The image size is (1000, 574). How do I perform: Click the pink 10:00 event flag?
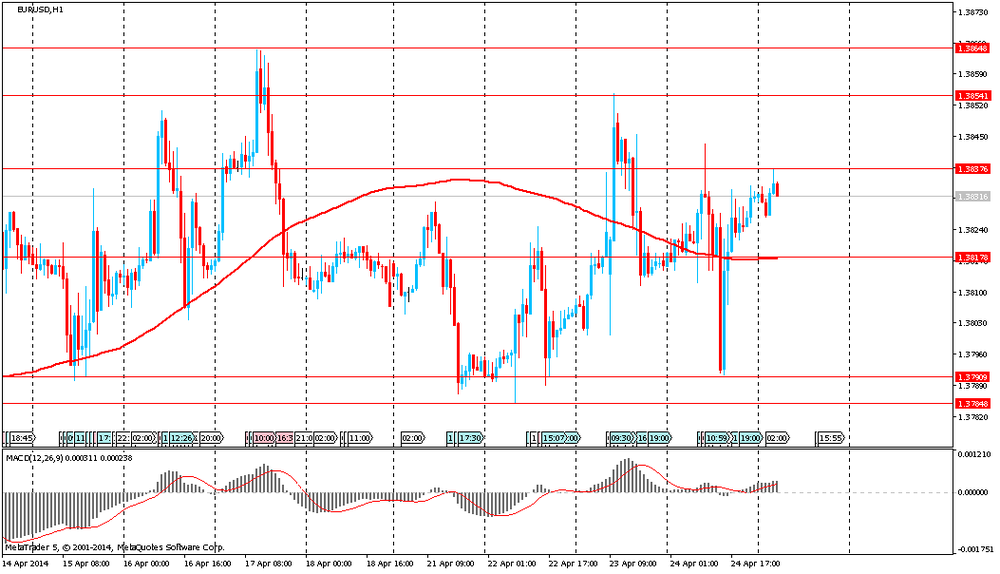click(x=263, y=438)
